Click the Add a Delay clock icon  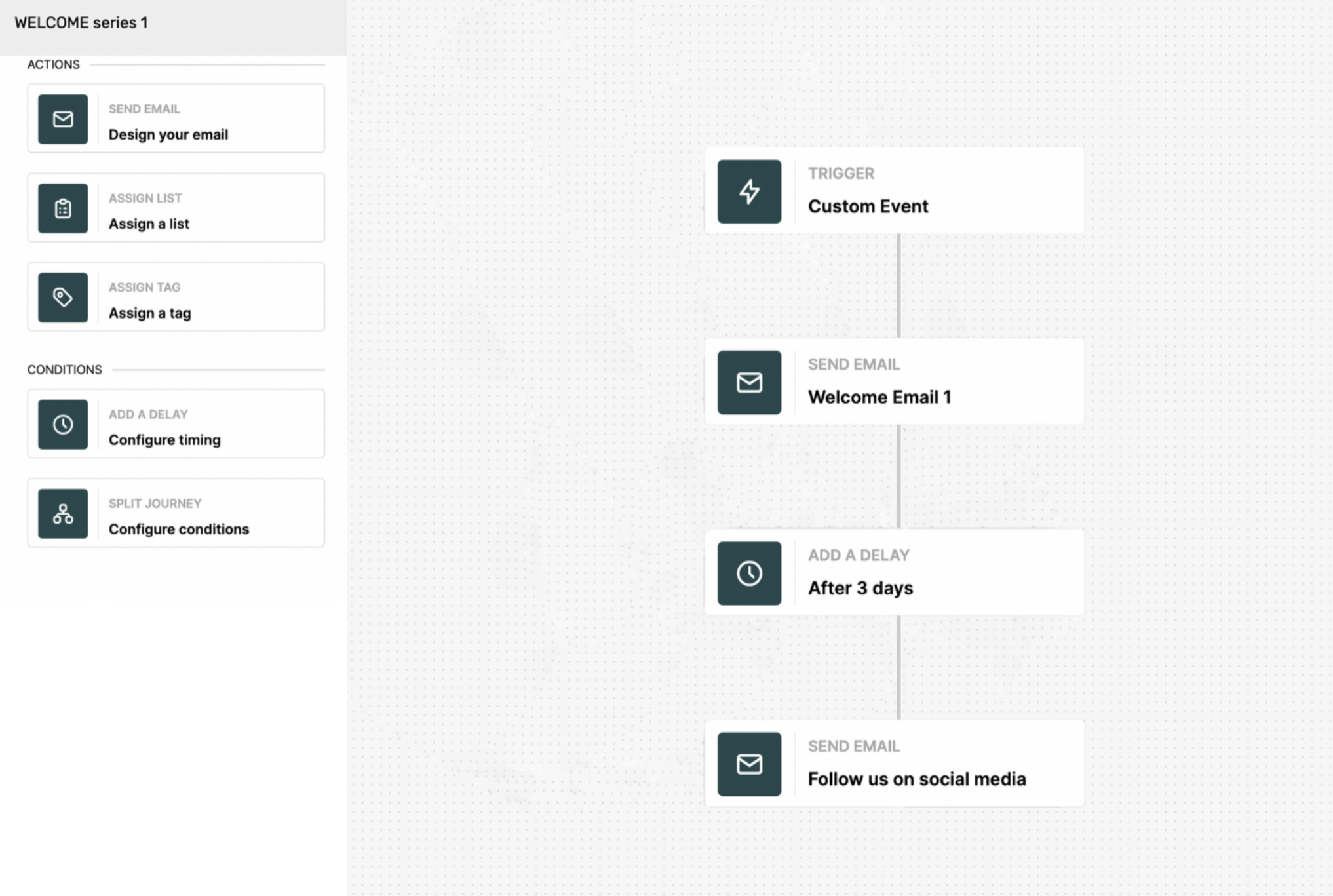(63, 423)
